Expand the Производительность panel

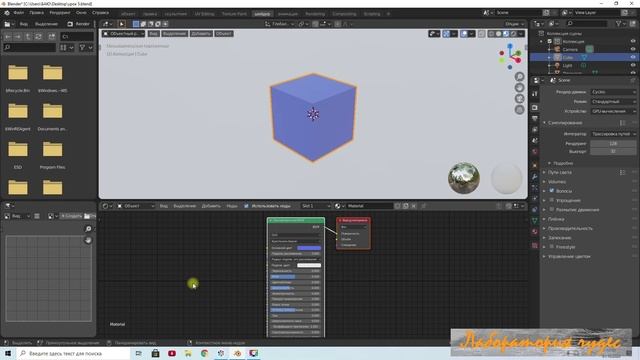pos(569,228)
